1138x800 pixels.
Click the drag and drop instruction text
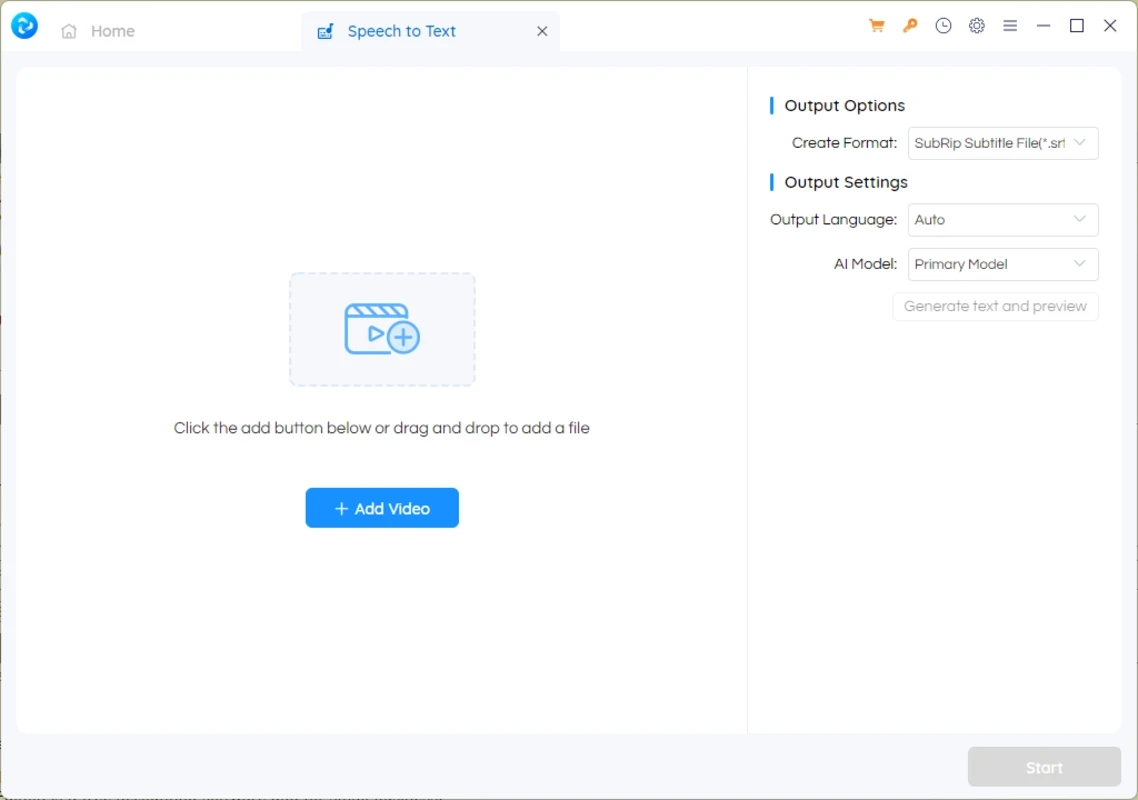[381, 428]
